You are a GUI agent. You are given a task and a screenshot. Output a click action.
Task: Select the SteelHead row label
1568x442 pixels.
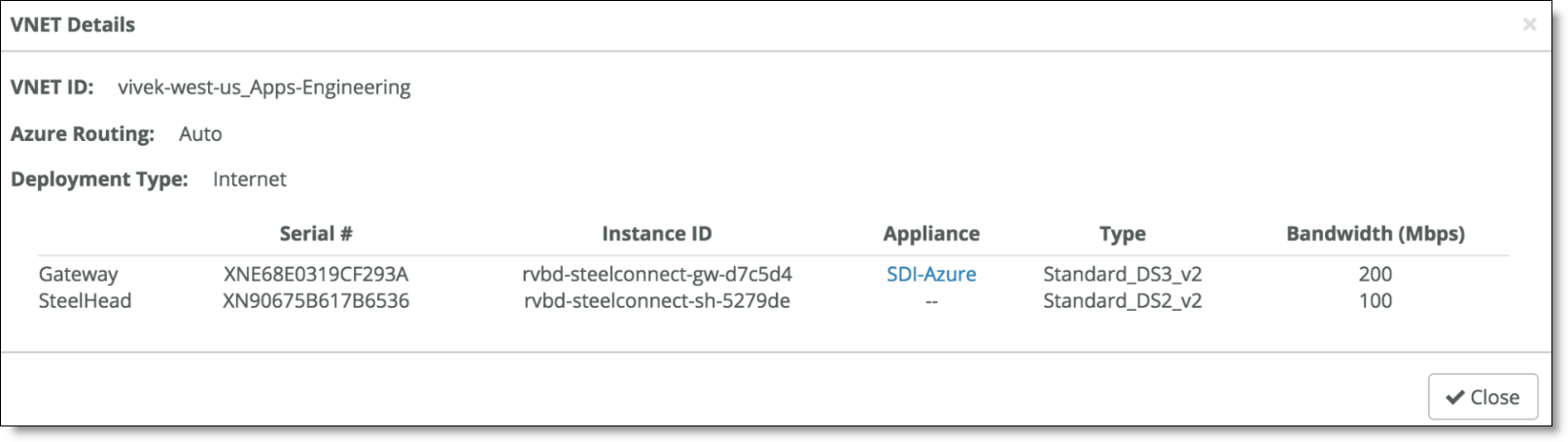tap(85, 301)
